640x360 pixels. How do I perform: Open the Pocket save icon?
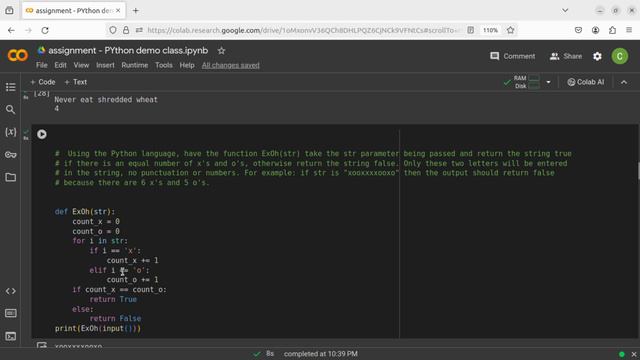pyautogui.click(x=578, y=30)
